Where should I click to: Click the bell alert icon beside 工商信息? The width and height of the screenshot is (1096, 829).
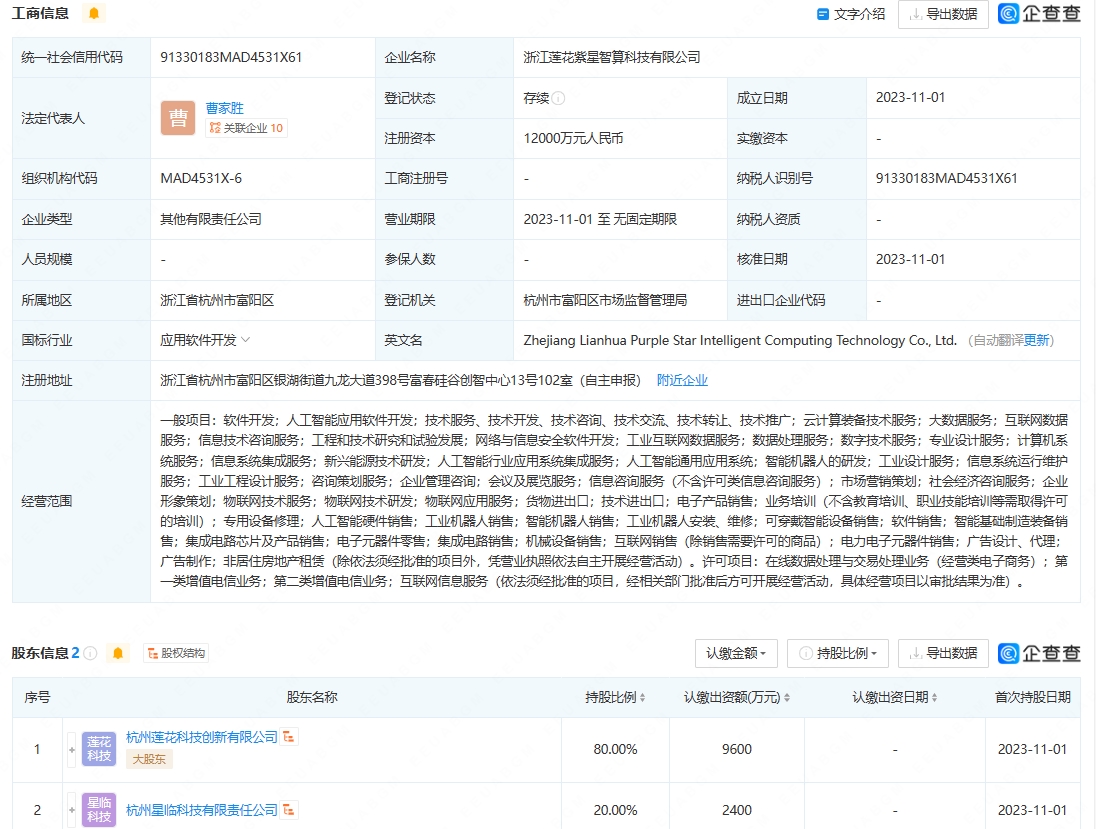click(x=94, y=13)
